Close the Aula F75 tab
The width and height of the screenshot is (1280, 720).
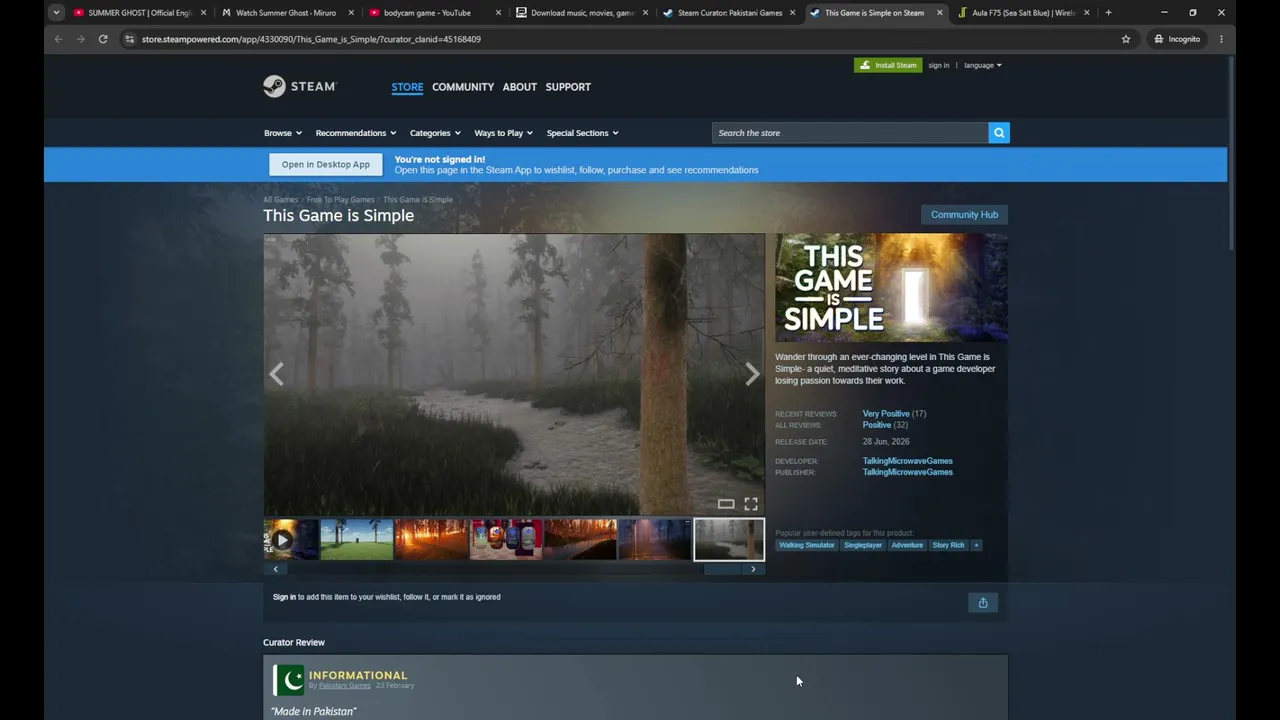coord(1086,13)
